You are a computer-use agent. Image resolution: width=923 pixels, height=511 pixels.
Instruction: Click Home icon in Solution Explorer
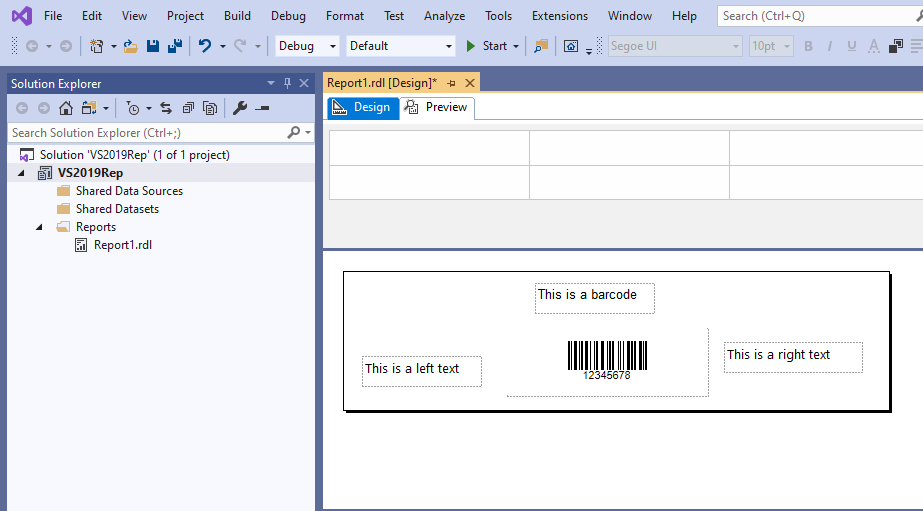click(x=66, y=108)
